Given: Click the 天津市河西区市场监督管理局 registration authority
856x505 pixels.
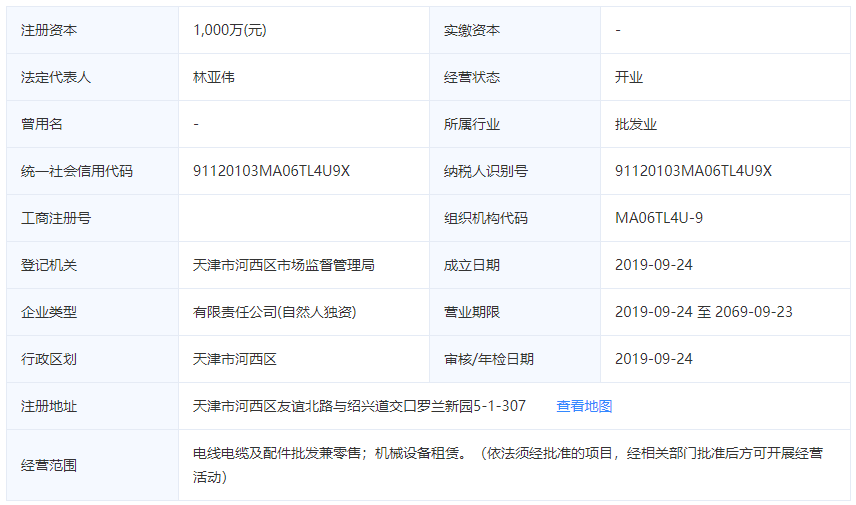Looking at the screenshot, I should (x=284, y=265).
